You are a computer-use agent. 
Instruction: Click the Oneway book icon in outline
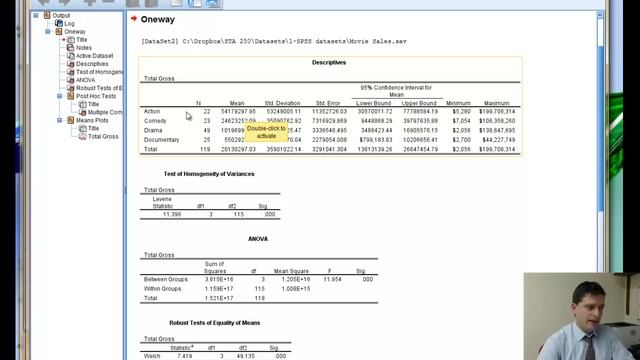pyautogui.click(x=59, y=31)
